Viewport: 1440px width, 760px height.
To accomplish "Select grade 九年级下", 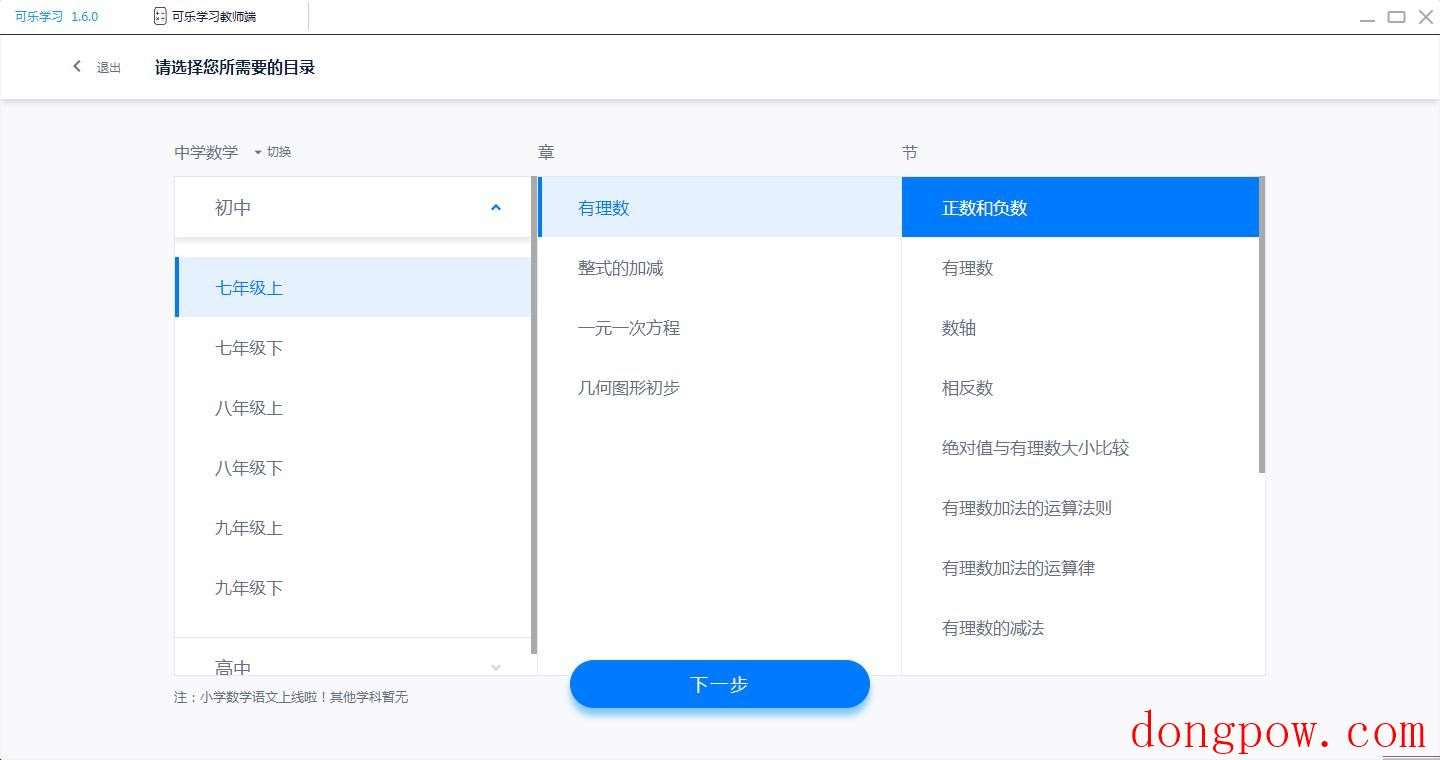I will (x=353, y=588).
